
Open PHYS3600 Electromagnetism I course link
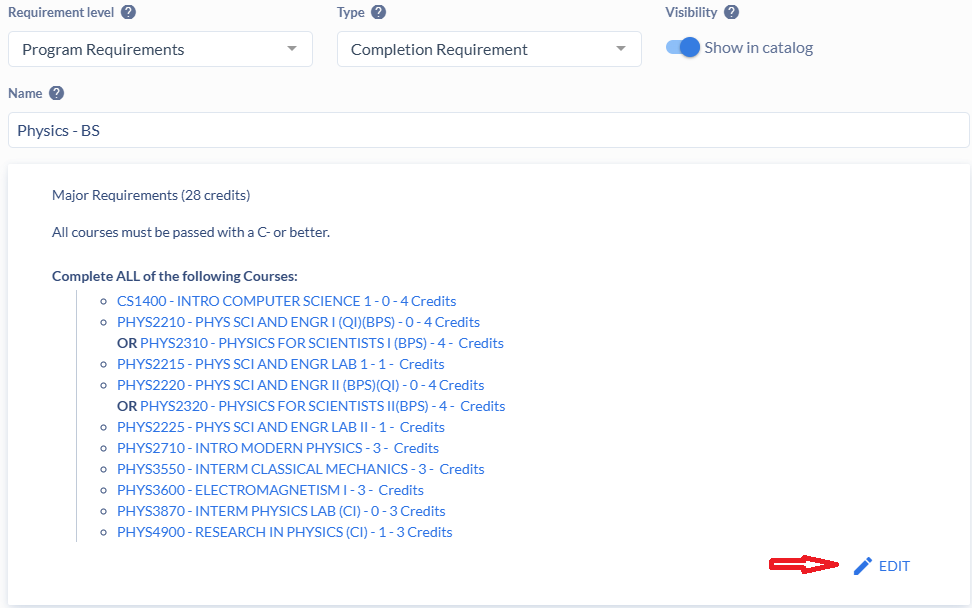click(x=270, y=490)
